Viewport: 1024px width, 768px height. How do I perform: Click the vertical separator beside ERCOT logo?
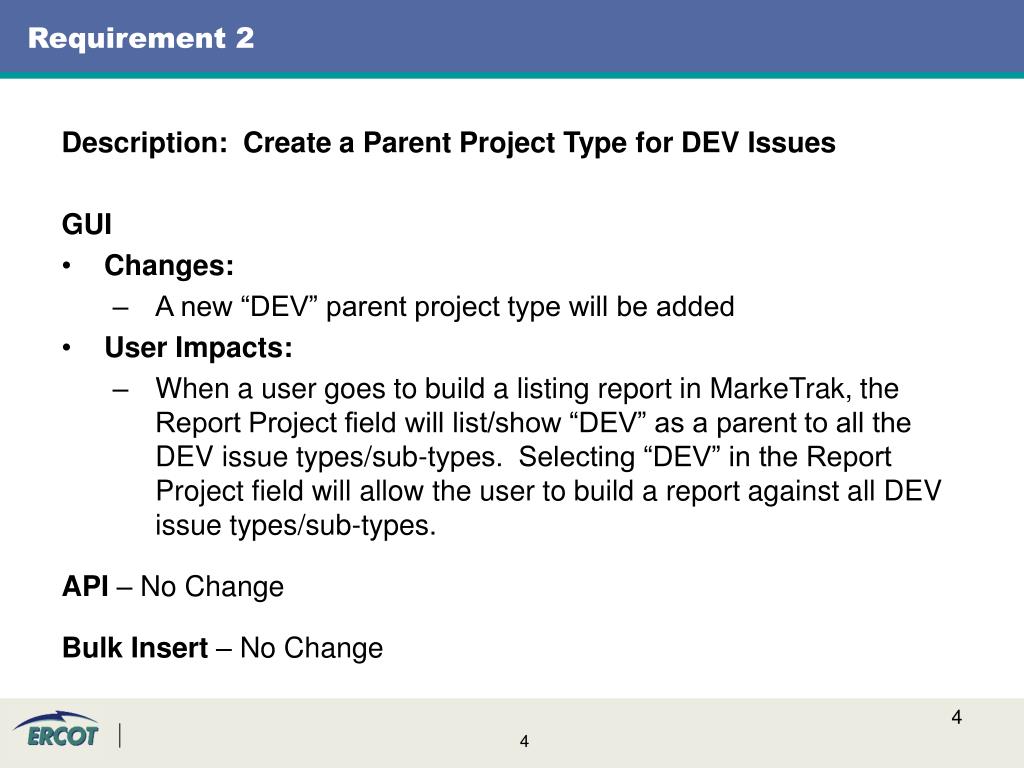click(120, 736)
